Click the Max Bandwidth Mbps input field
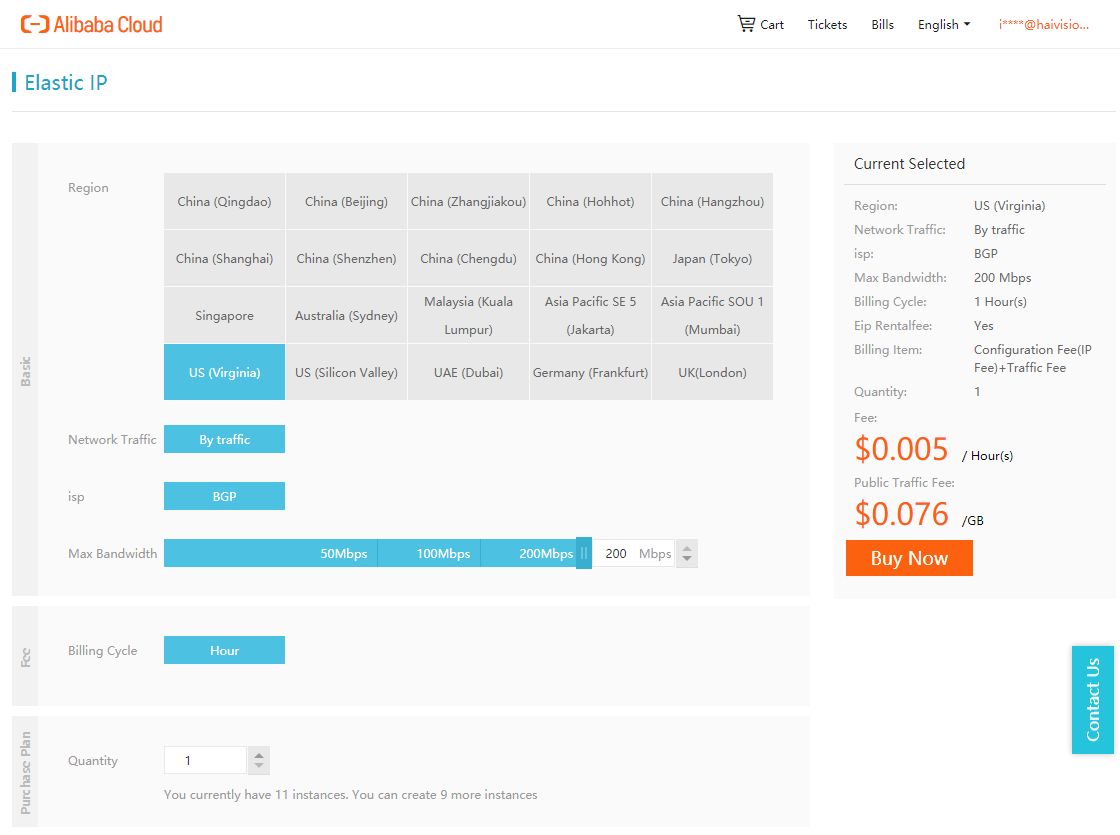The height and width of the screenshot is (835, 1120). (x=617, y=554)
